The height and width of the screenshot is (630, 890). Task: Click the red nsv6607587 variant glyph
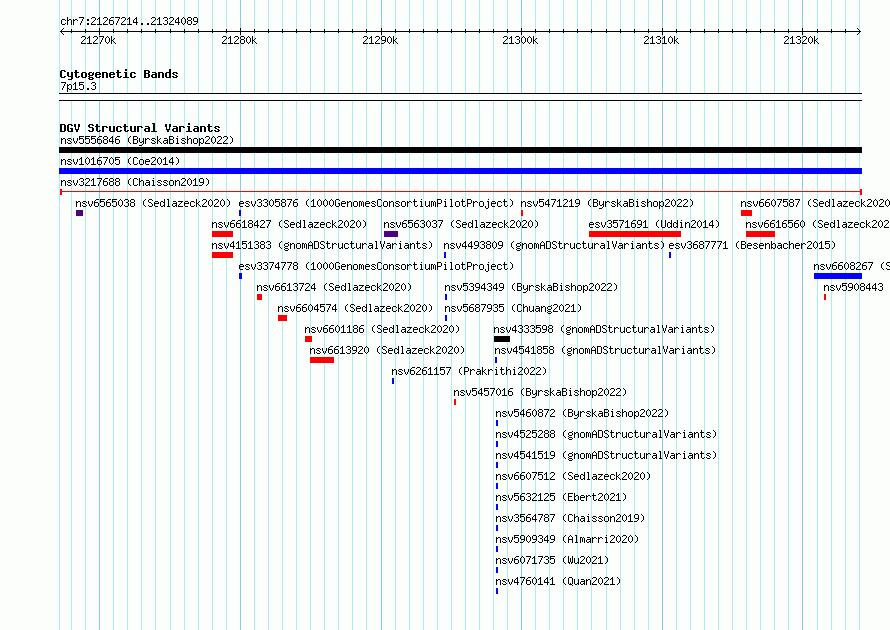pos(746,213)
